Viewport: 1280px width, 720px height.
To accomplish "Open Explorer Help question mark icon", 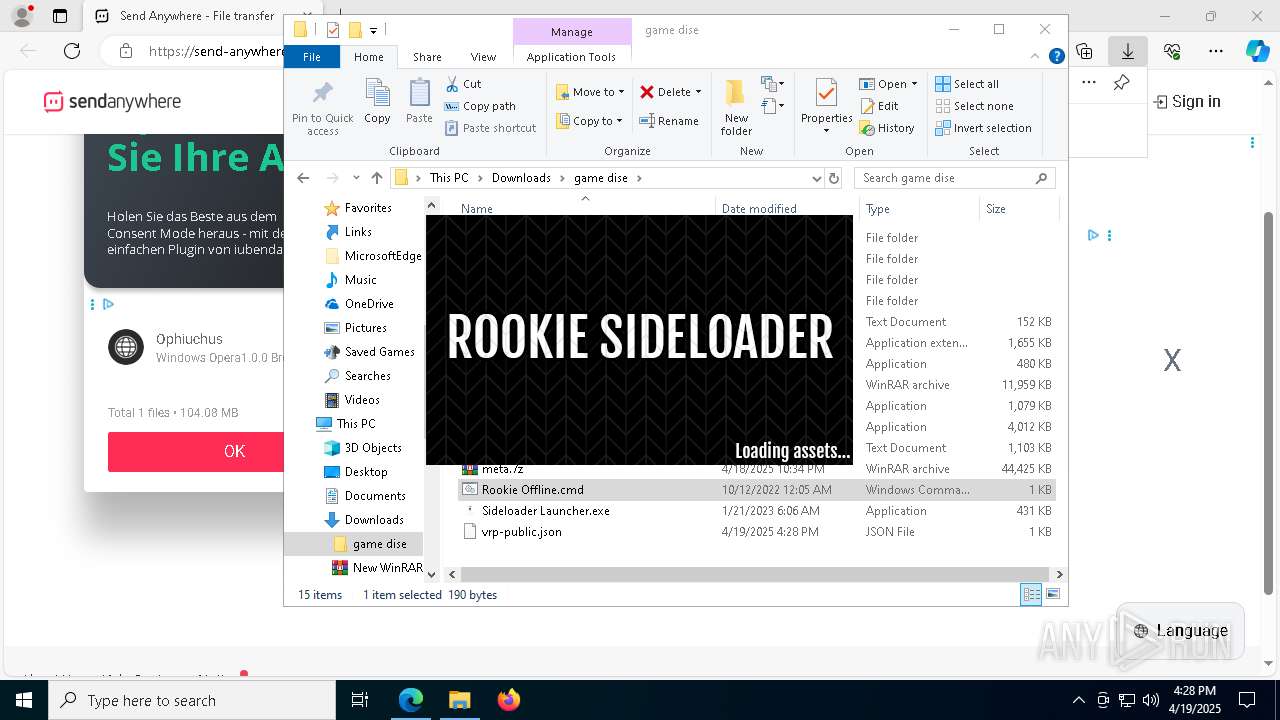I will click(x=1056, y=57).
